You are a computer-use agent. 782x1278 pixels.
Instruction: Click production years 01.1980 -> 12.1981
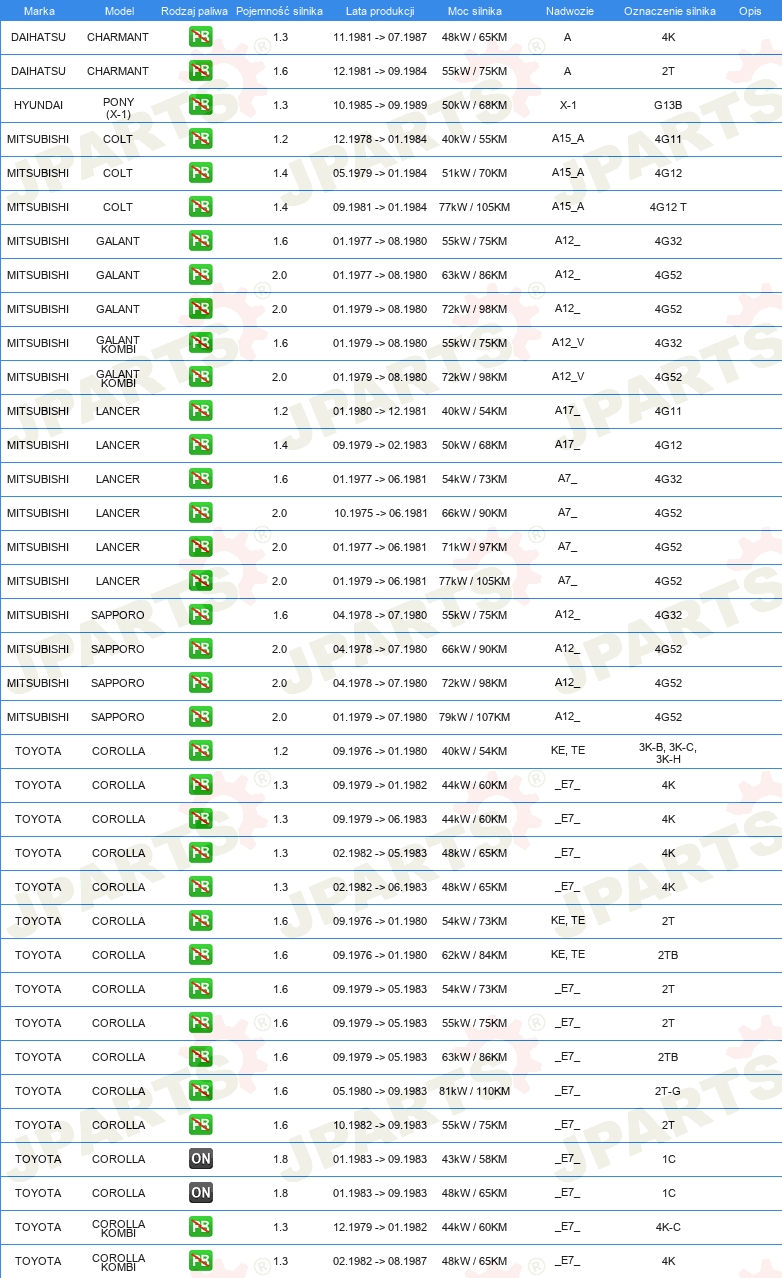pos(380,411)
